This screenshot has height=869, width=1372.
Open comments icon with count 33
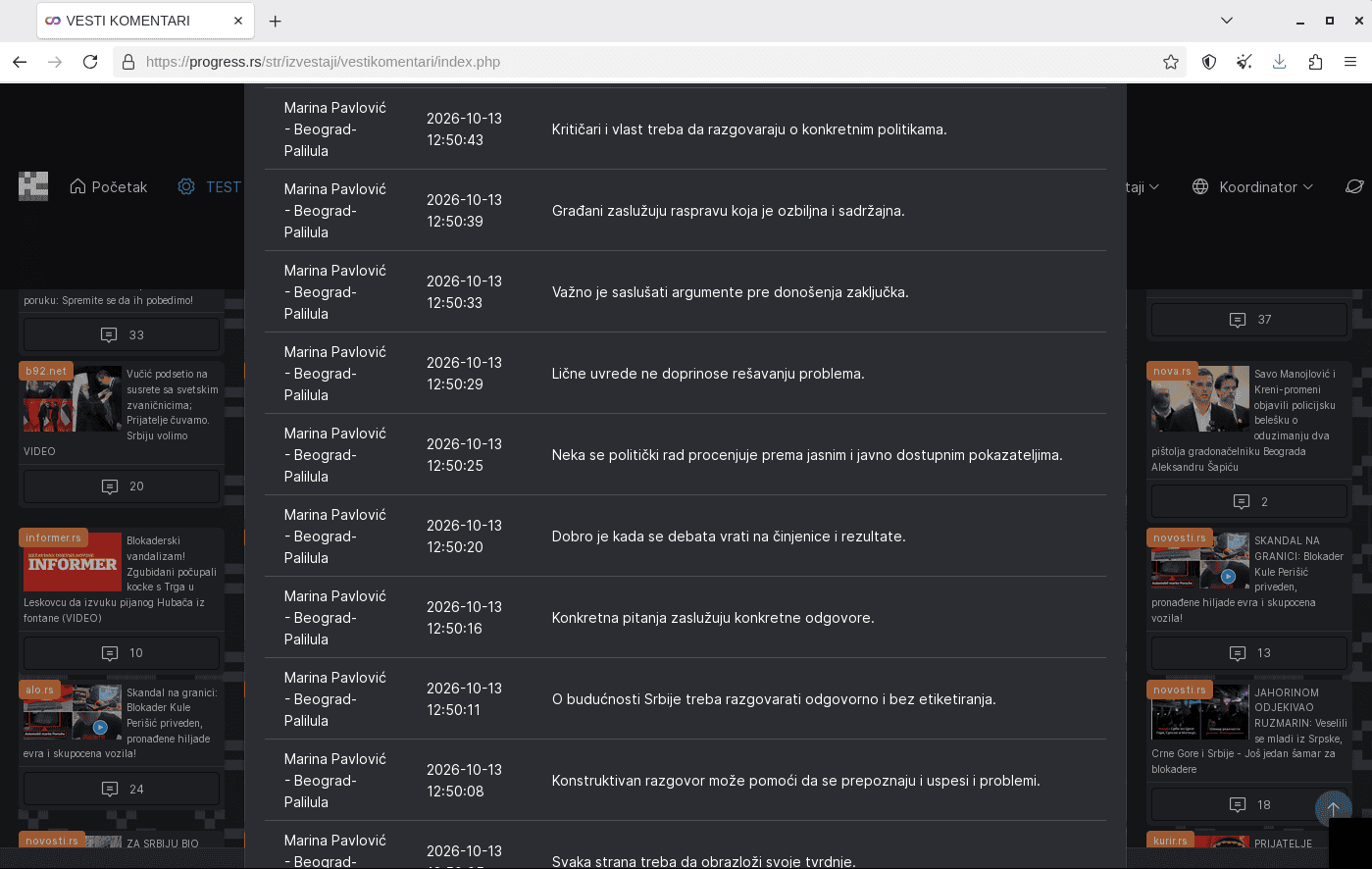(x=122, y=334)
